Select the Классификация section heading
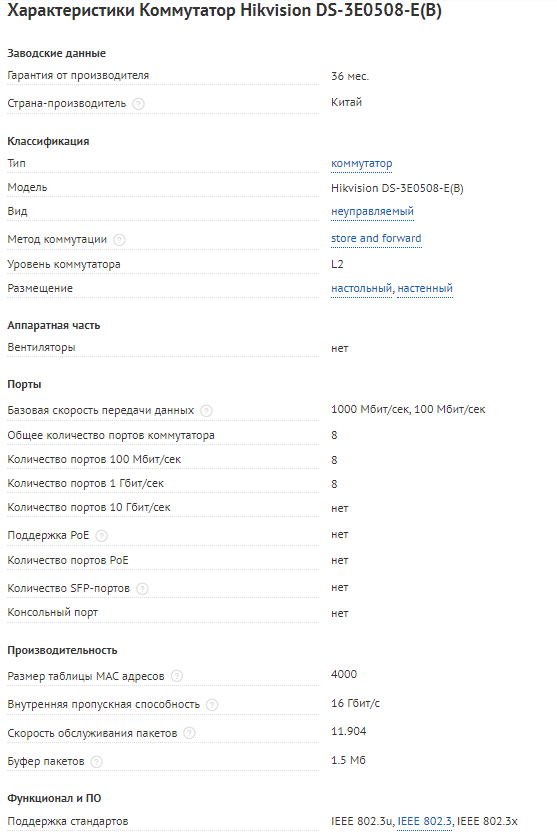557x838 pixels. [x=48, y=141]
